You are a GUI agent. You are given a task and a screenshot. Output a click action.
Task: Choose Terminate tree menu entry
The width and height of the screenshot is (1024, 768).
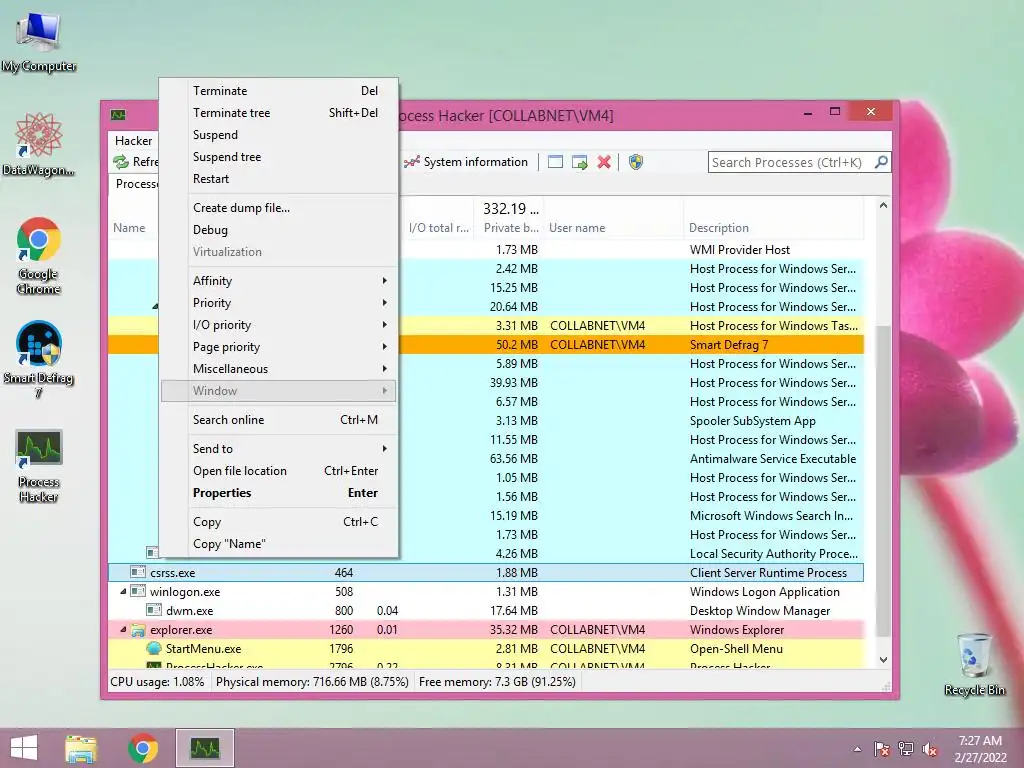click(x=278, y=113)
